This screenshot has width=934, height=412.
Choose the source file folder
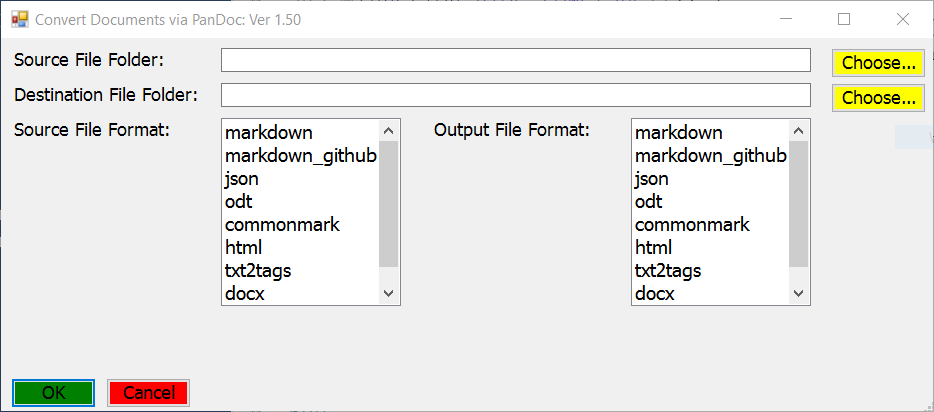(x=878, y=63)
